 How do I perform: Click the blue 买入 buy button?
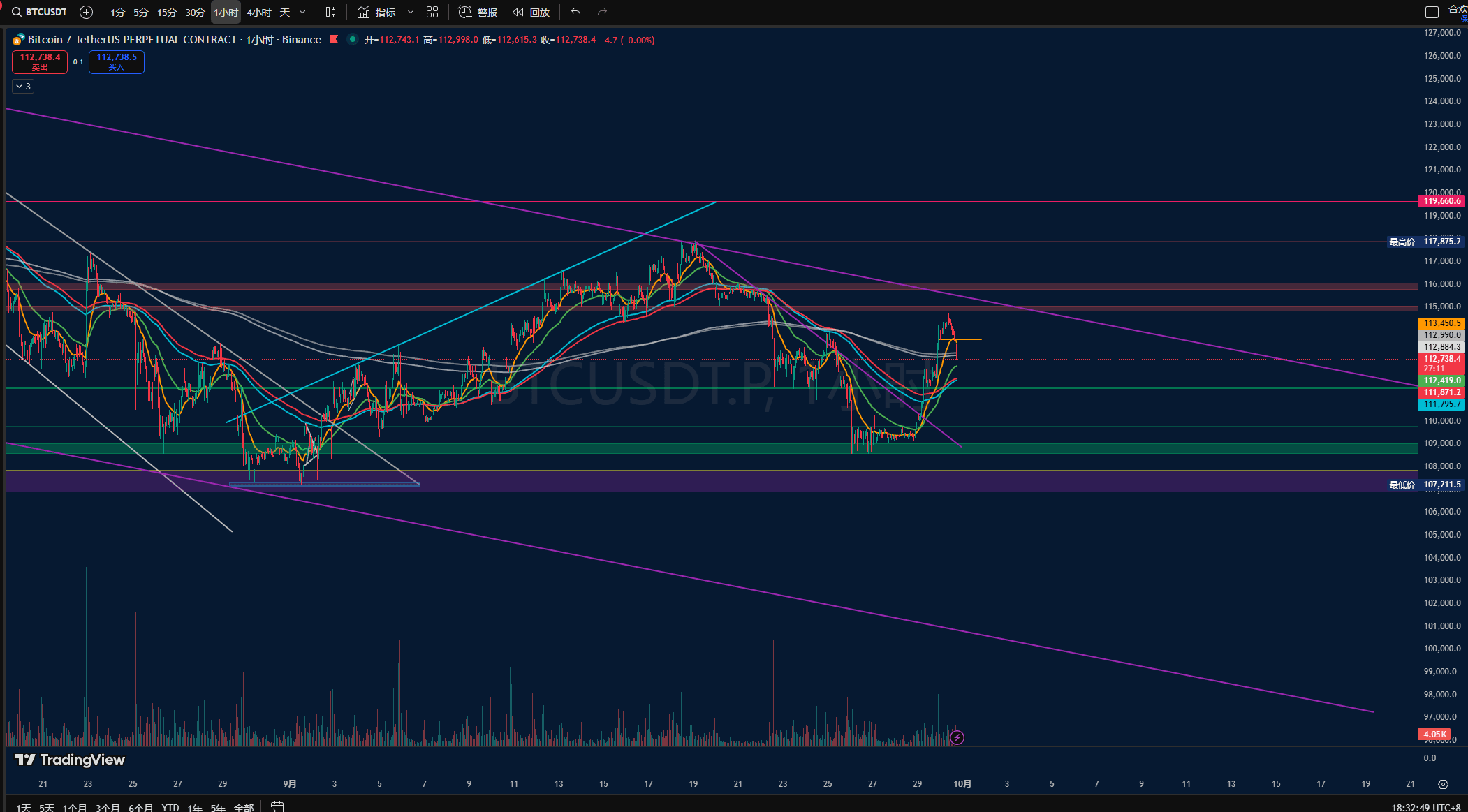[x=117, y=61]
